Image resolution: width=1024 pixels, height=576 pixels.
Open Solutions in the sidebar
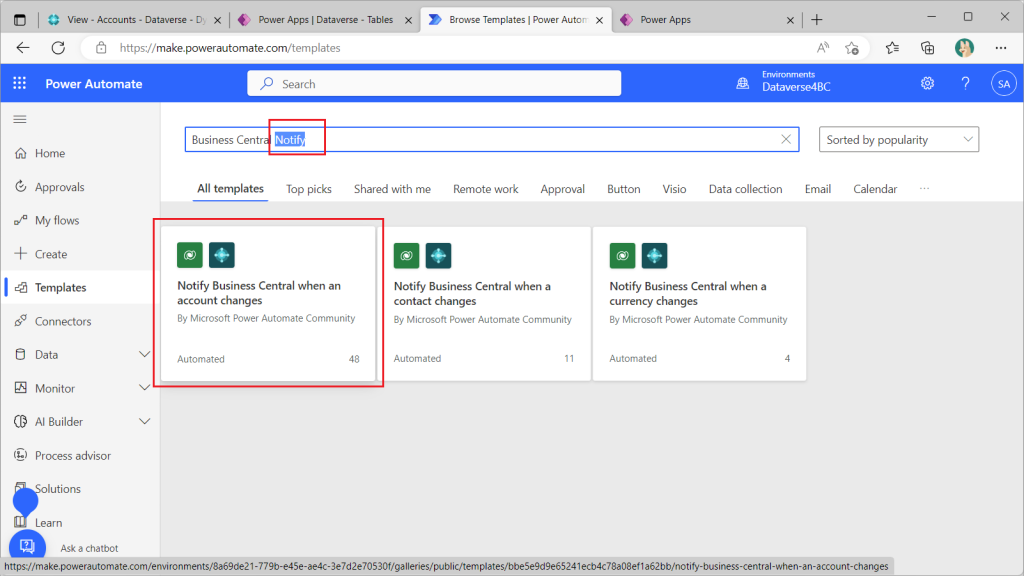point(80,489)
